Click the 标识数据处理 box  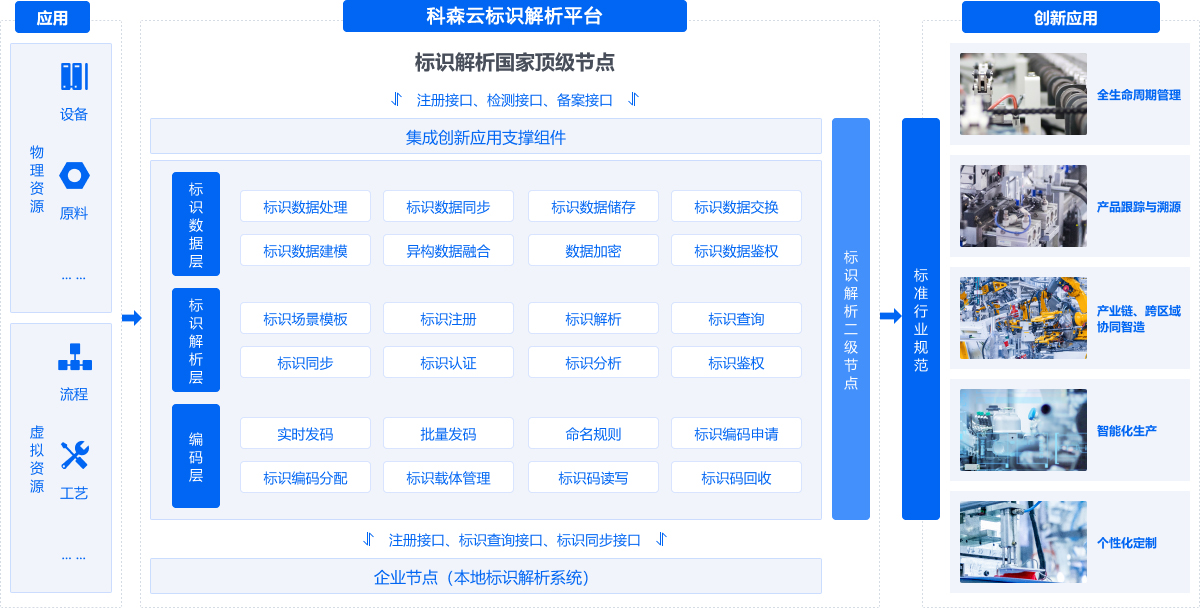coord(305,207)
